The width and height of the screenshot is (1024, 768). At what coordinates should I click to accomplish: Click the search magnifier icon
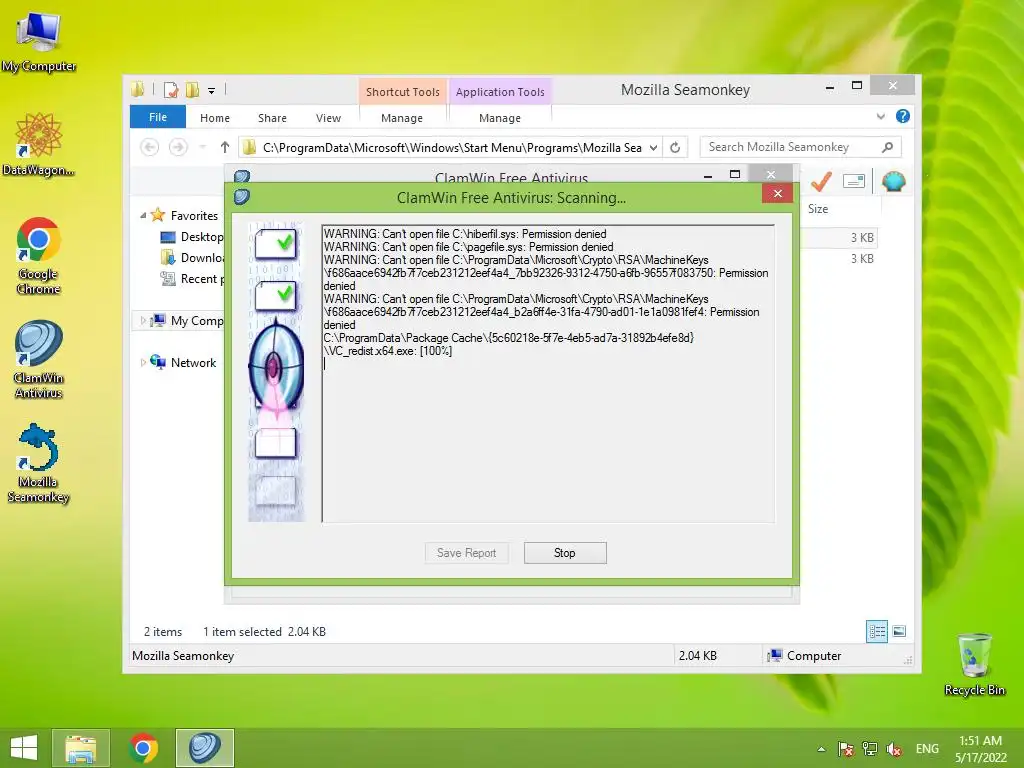click(888, 147)
